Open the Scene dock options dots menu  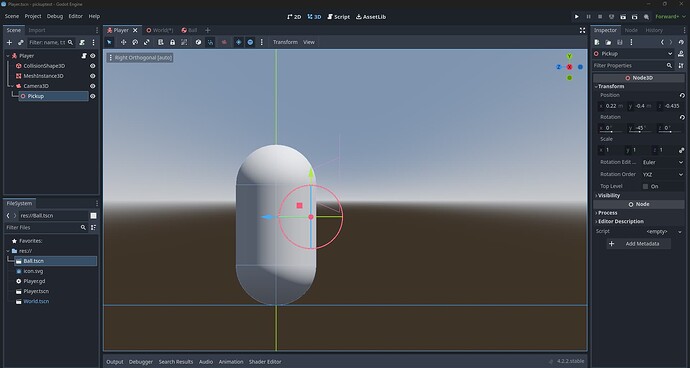click(93, 43)
